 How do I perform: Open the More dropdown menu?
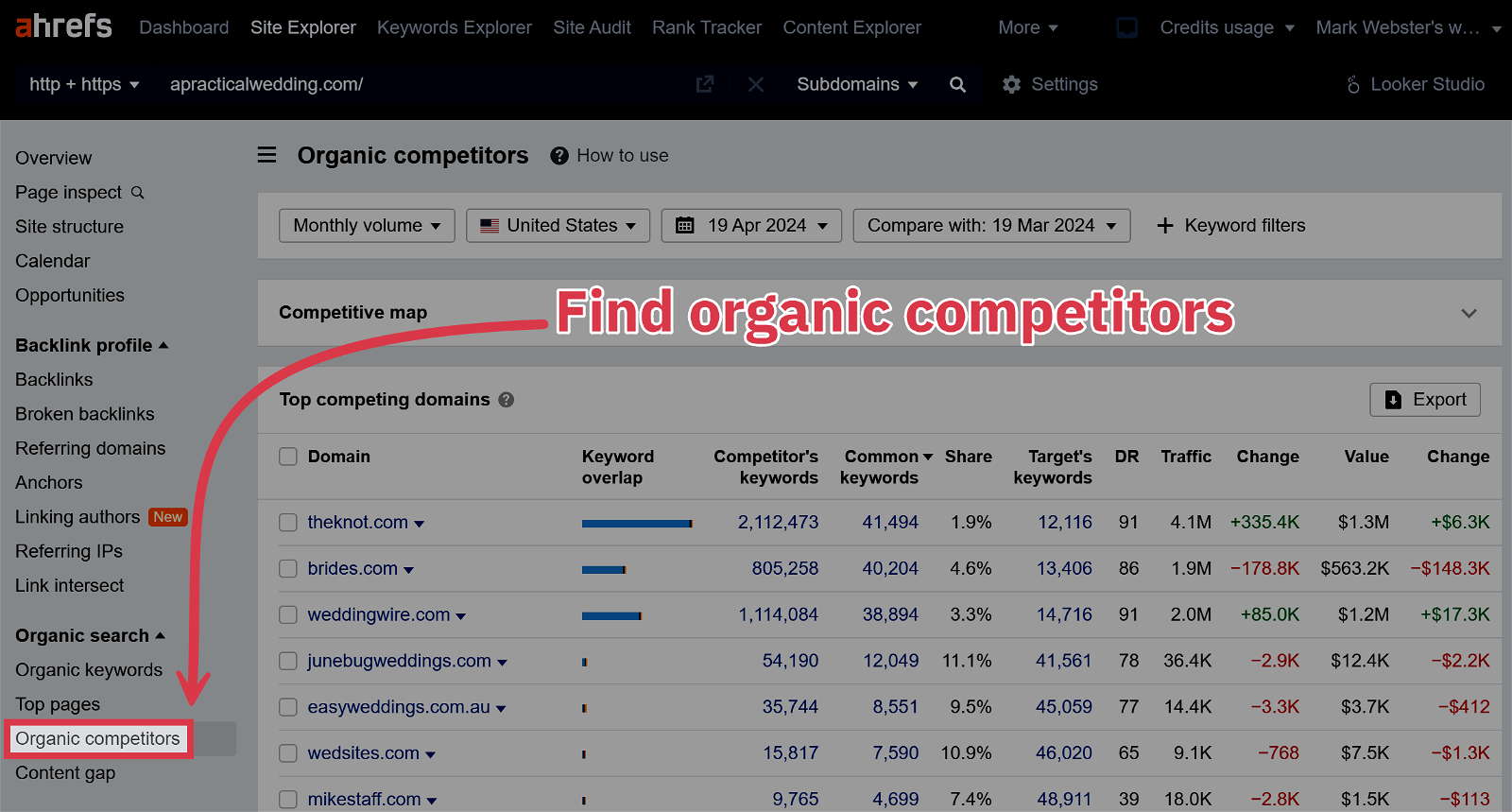(1027, 27)
